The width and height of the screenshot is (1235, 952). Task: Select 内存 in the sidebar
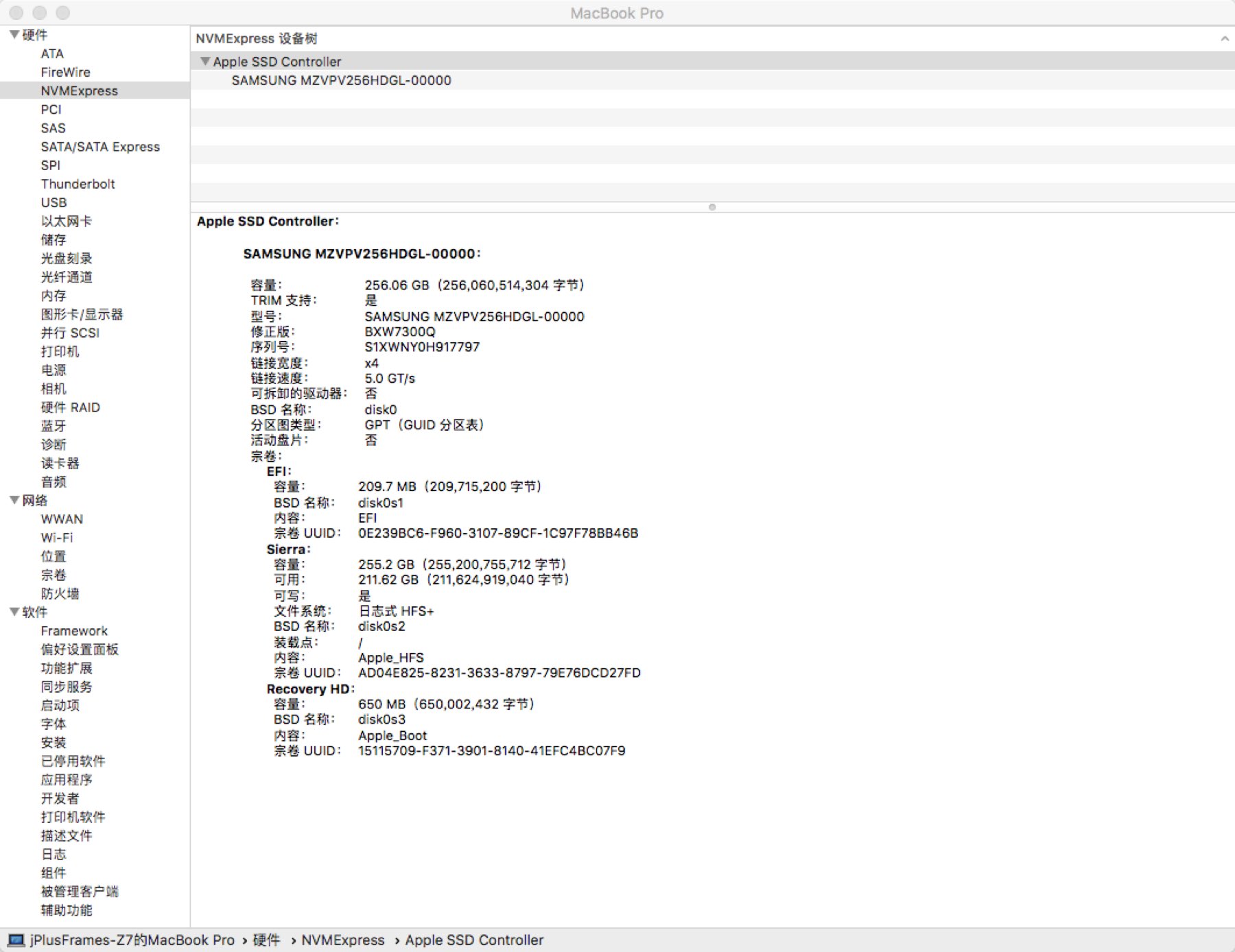tap(54, 296)
